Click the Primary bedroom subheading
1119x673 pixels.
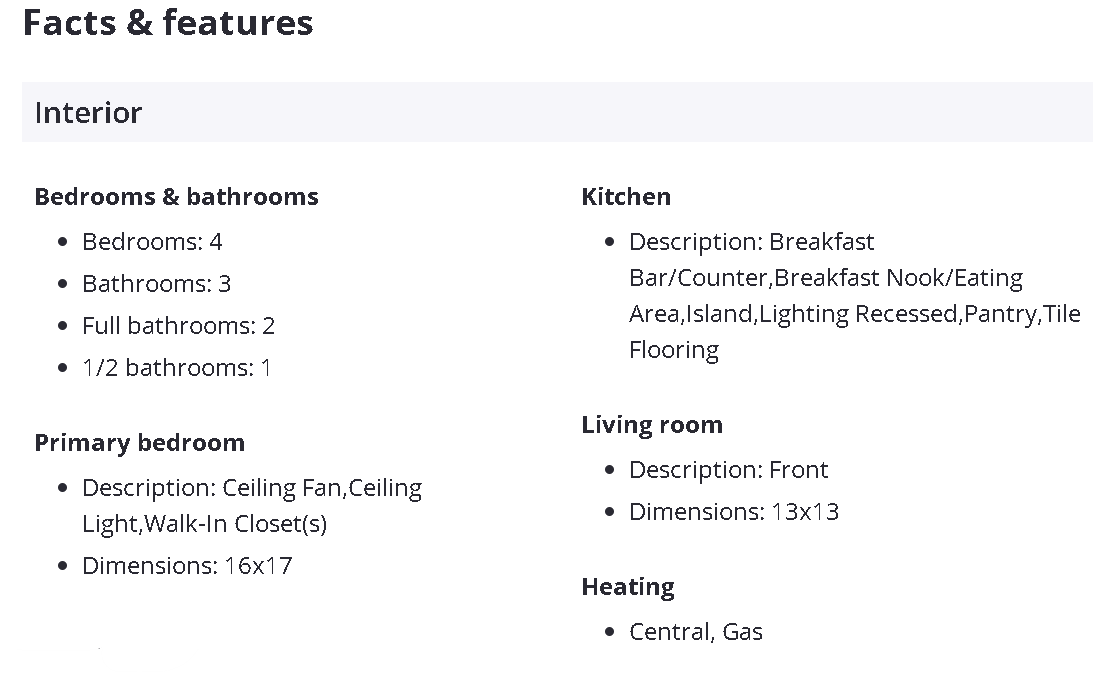[139, 442]
